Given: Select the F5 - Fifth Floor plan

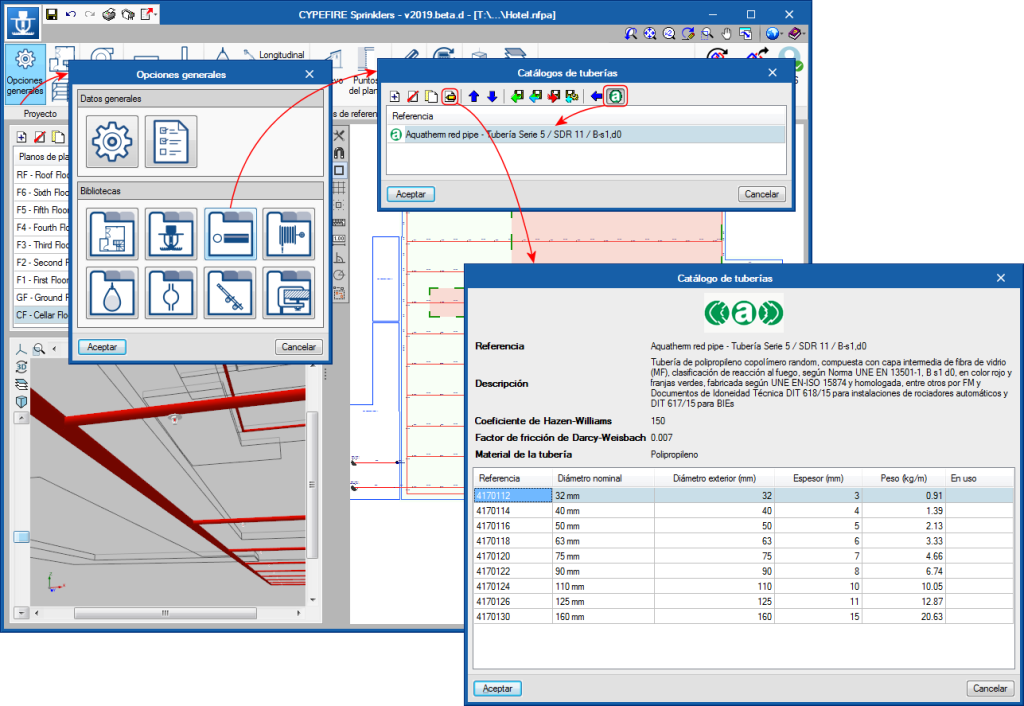Looking at the screenshot, I should tap(42, 210).
